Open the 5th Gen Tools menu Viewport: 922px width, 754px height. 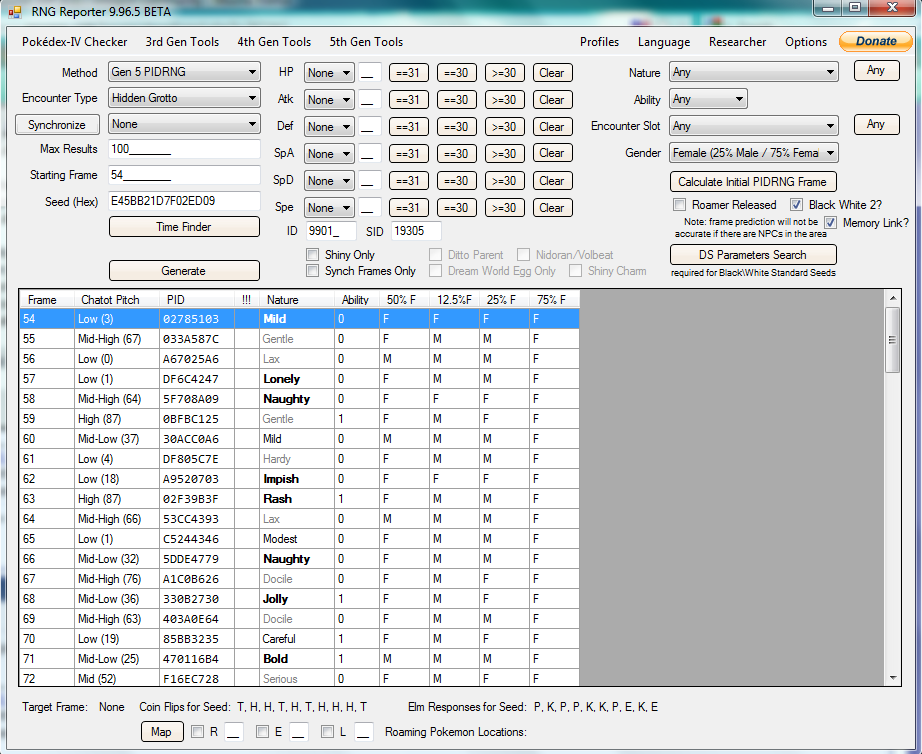[366, 42]
